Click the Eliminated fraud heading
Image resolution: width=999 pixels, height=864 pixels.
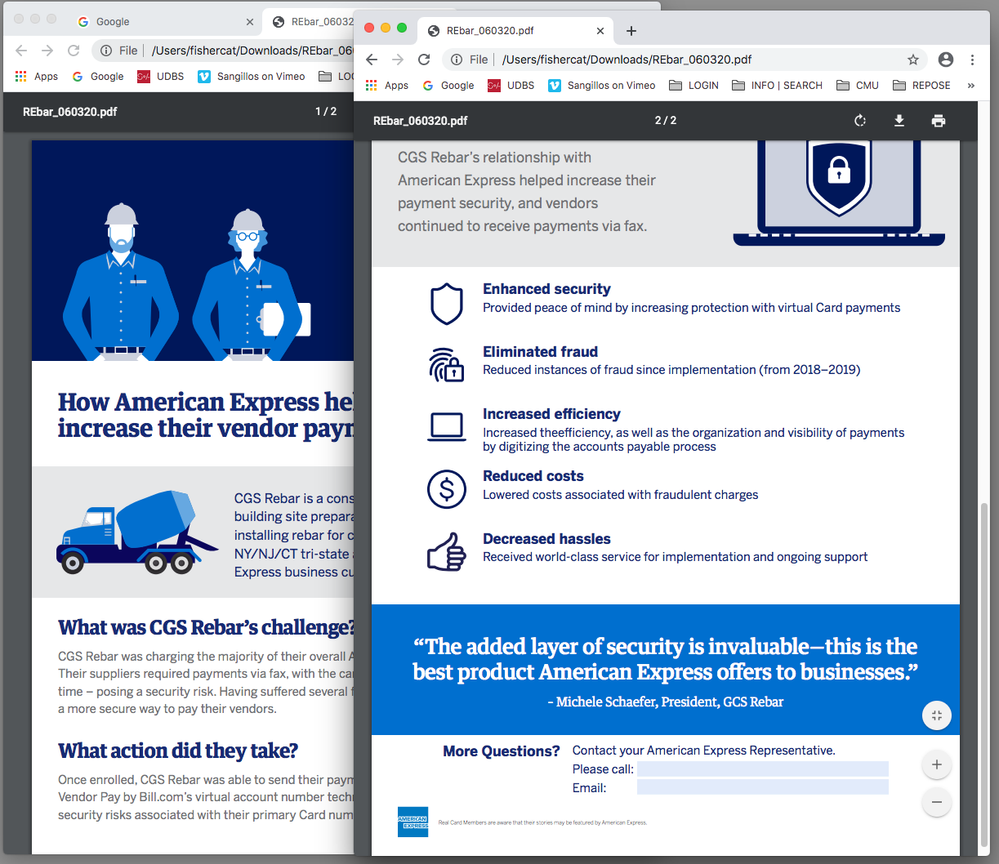540,352
